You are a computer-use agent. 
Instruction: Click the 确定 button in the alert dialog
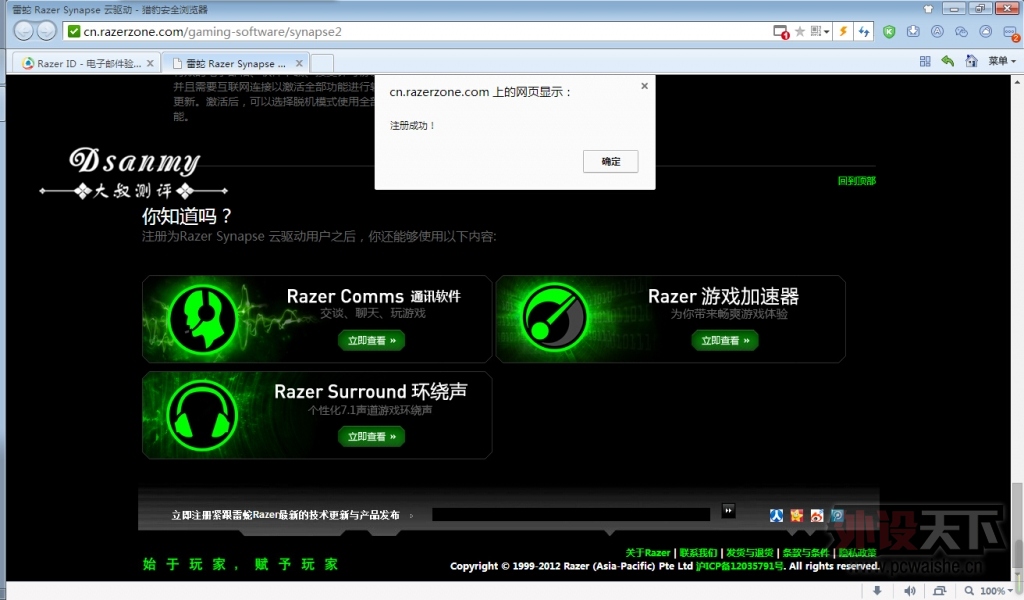[610, 161]
